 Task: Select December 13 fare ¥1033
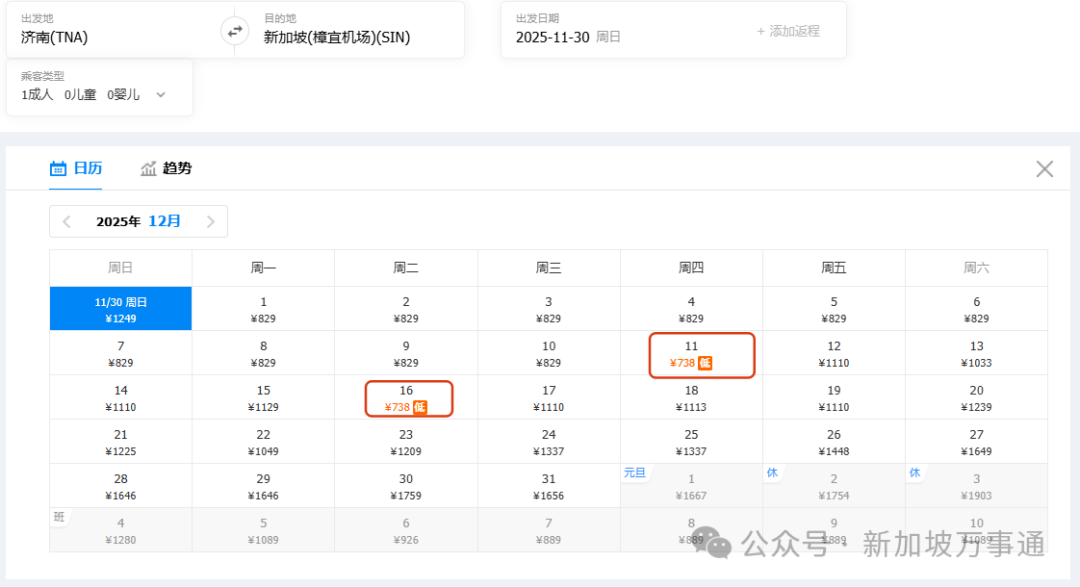[x=977, y=353]
